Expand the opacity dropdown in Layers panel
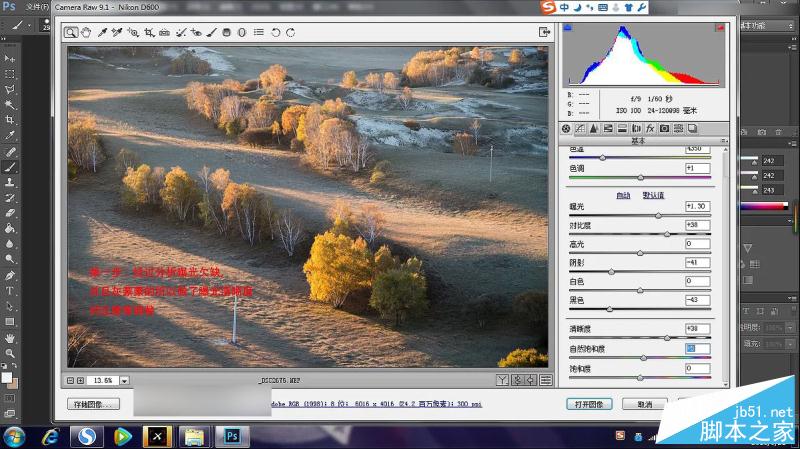800x449 pixels. click(790, 327)
